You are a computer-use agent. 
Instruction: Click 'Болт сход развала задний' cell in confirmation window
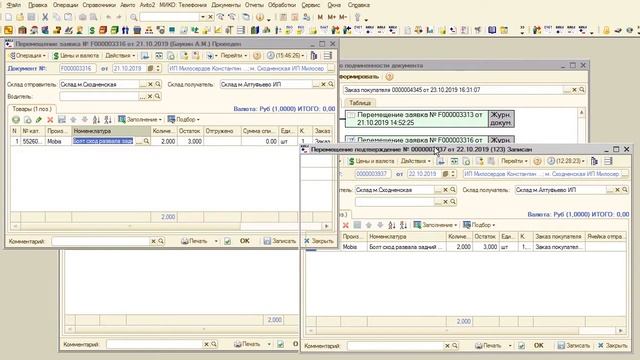coord(407,247)
